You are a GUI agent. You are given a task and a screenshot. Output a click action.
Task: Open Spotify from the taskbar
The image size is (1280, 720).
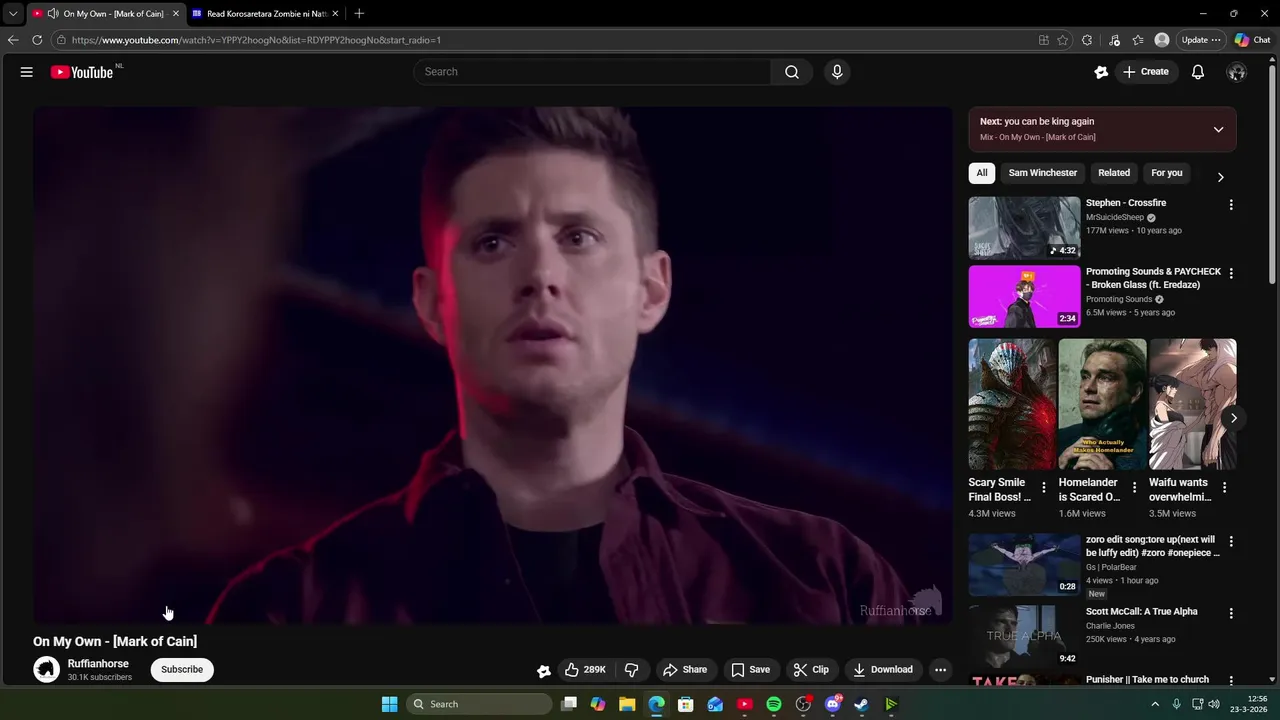774,704
